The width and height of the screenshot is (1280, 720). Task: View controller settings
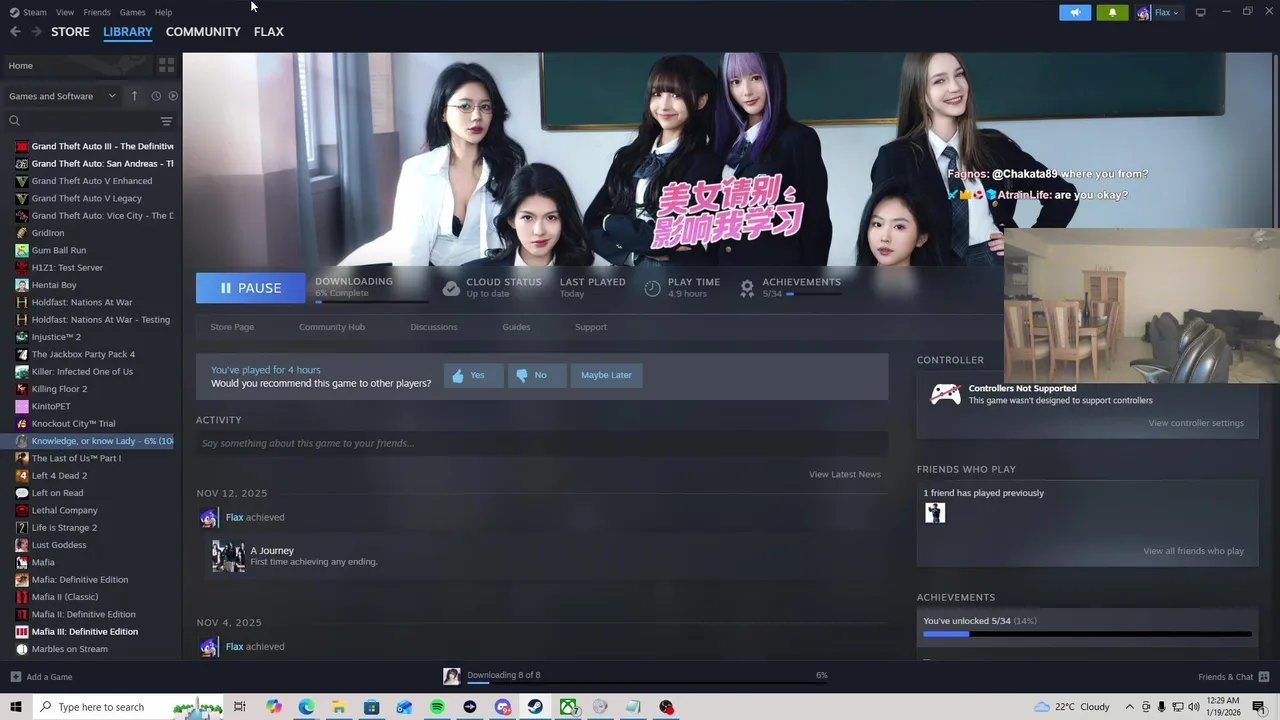coord(1196,423)
